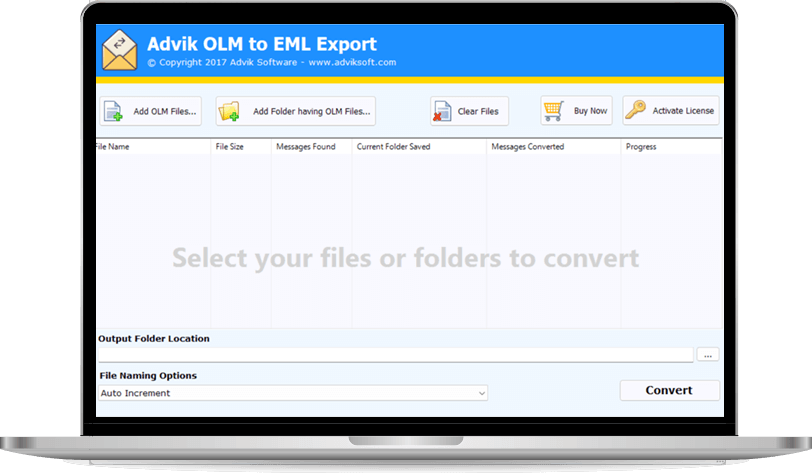
Task: Open the Buy Now button
Action: pos(576,110)
